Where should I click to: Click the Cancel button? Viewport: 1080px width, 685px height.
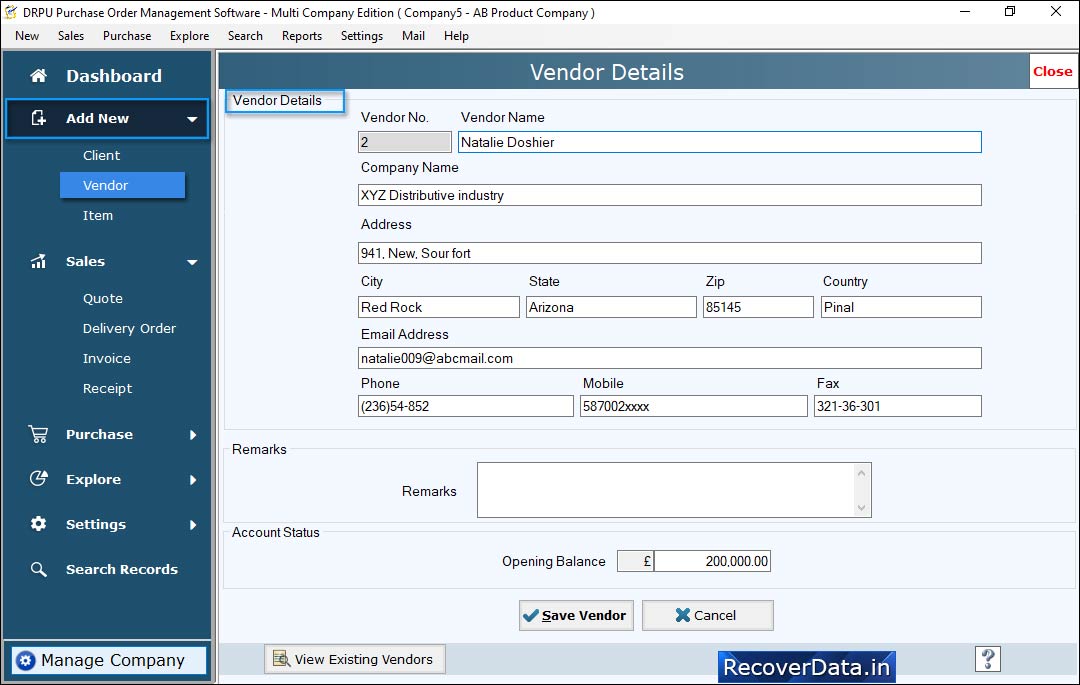click(707, 615)
